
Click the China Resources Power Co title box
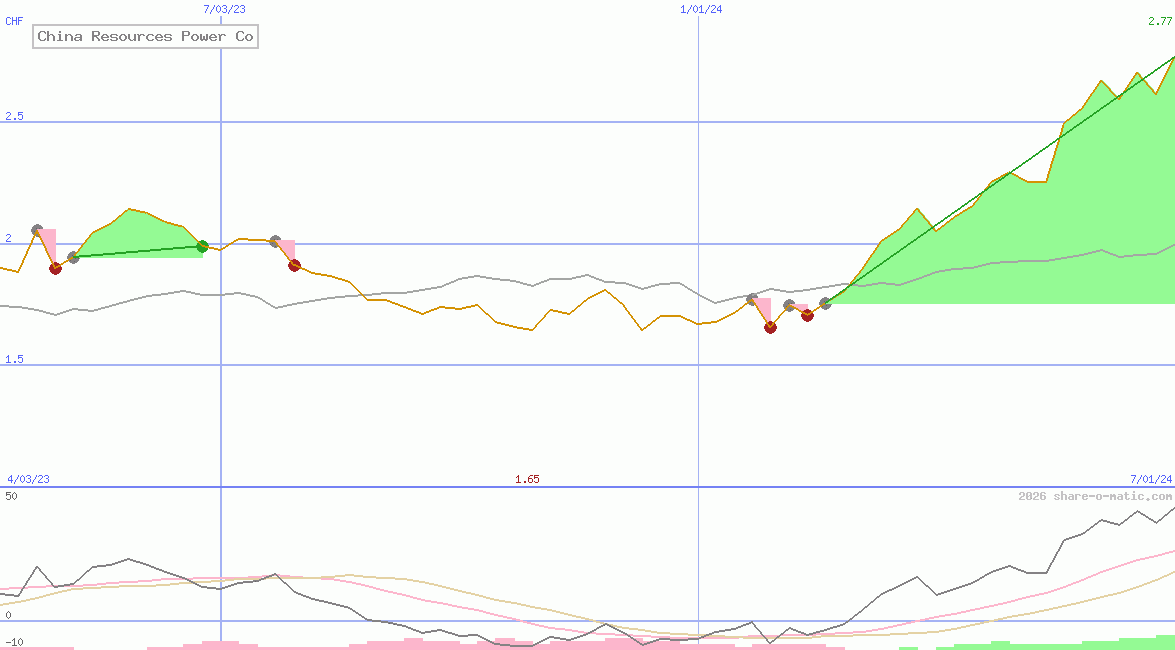[x=145, y=36]
